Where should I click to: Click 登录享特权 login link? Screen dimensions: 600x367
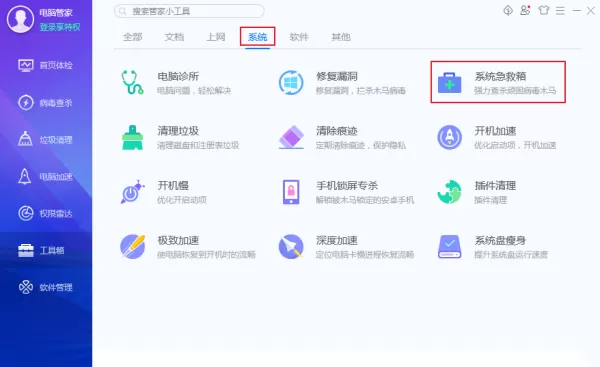pos(60,27)
